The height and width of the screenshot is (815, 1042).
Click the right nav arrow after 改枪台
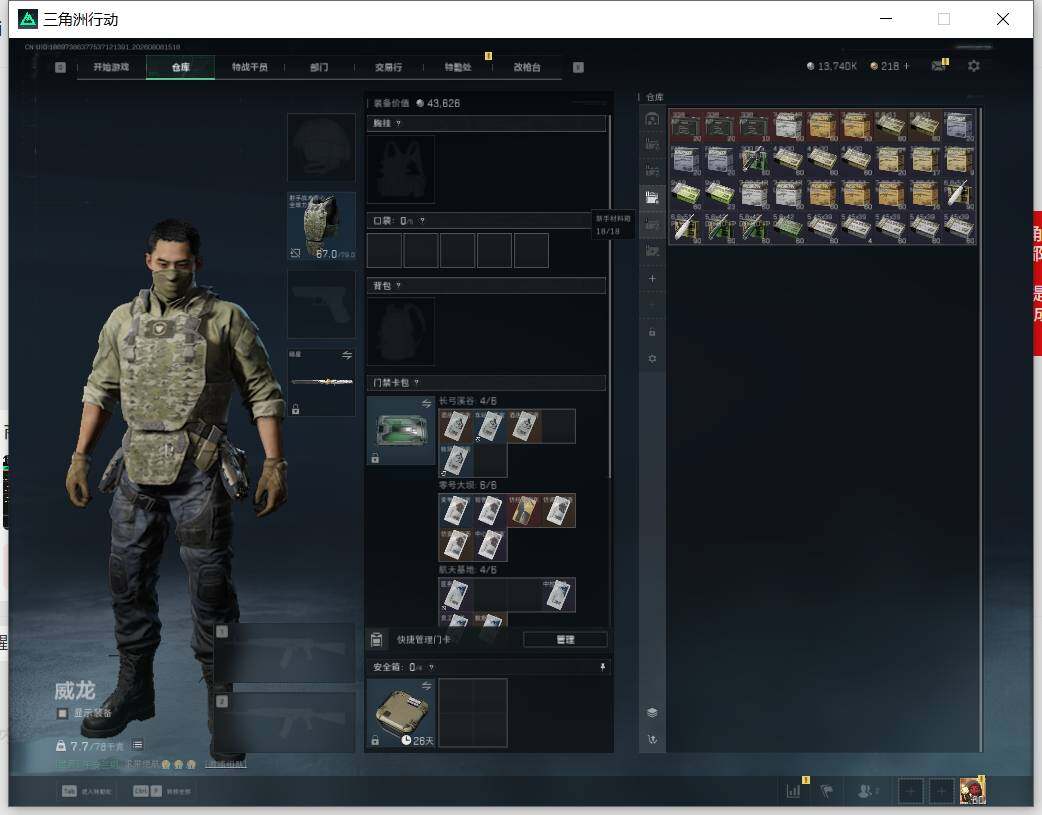tap(578, 67)
